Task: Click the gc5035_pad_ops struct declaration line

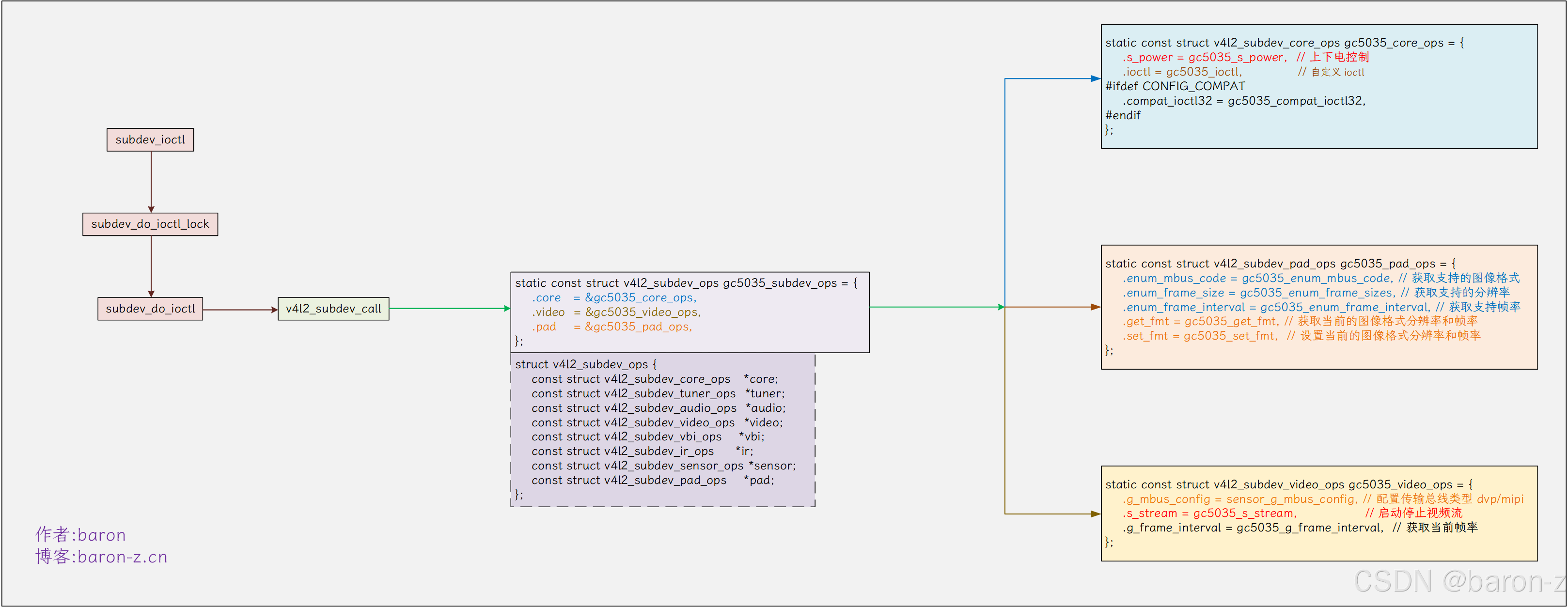Action: (x=1281, y=264)
